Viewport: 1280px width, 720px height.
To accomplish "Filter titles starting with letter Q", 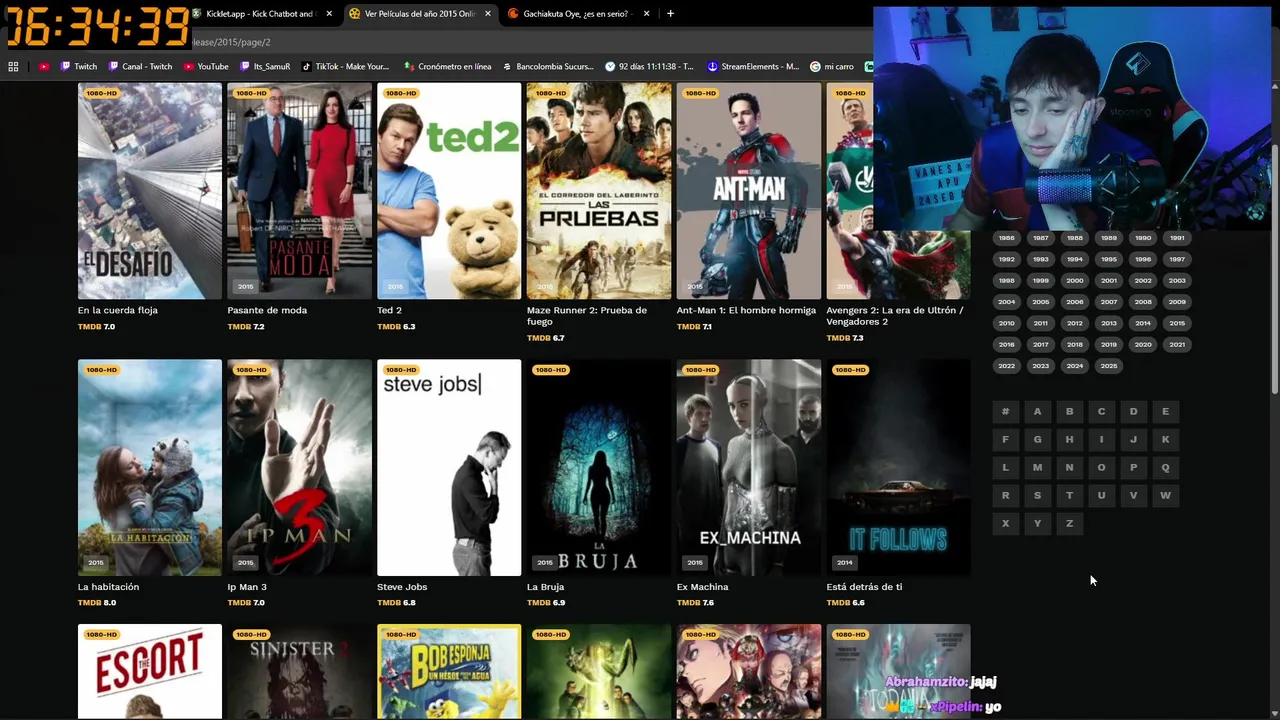I will (x=1165, y=468).
